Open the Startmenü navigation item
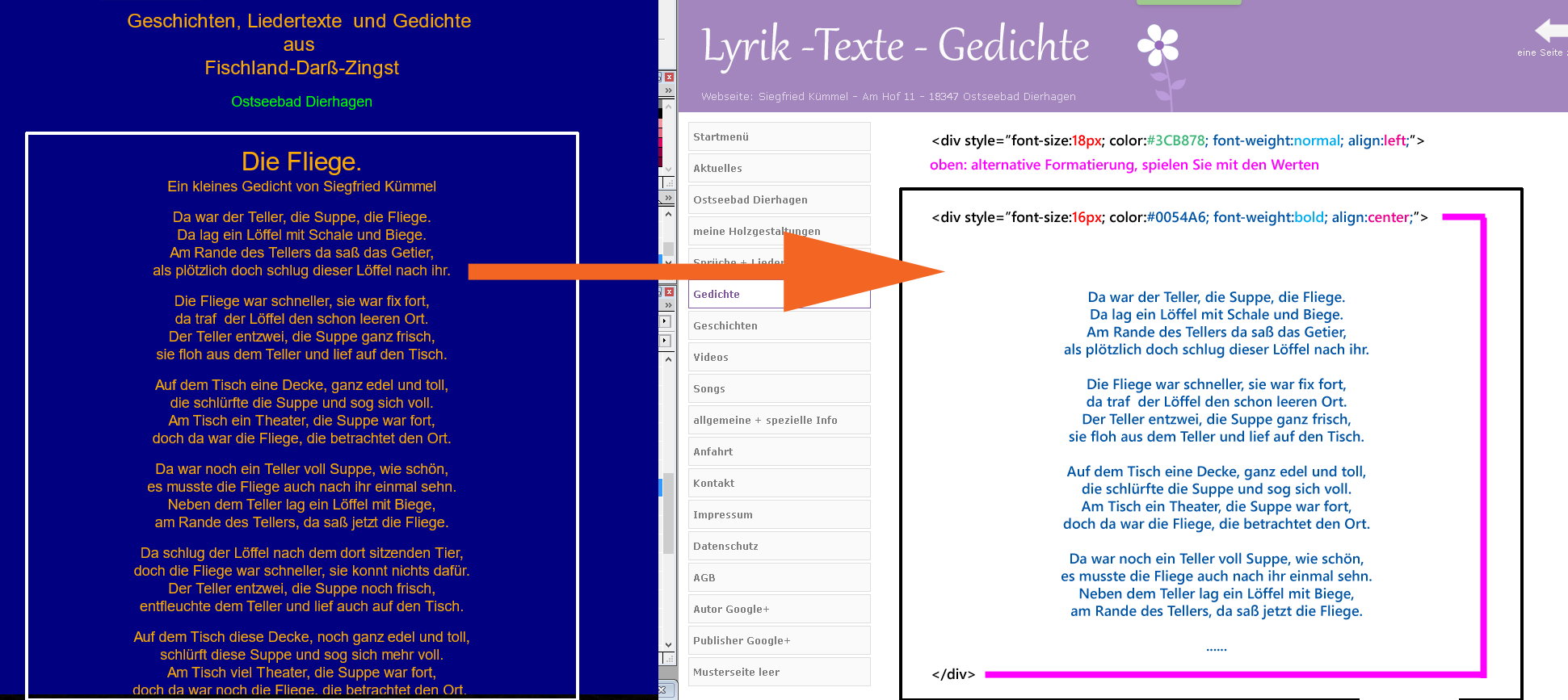 [x=779, y=136]
